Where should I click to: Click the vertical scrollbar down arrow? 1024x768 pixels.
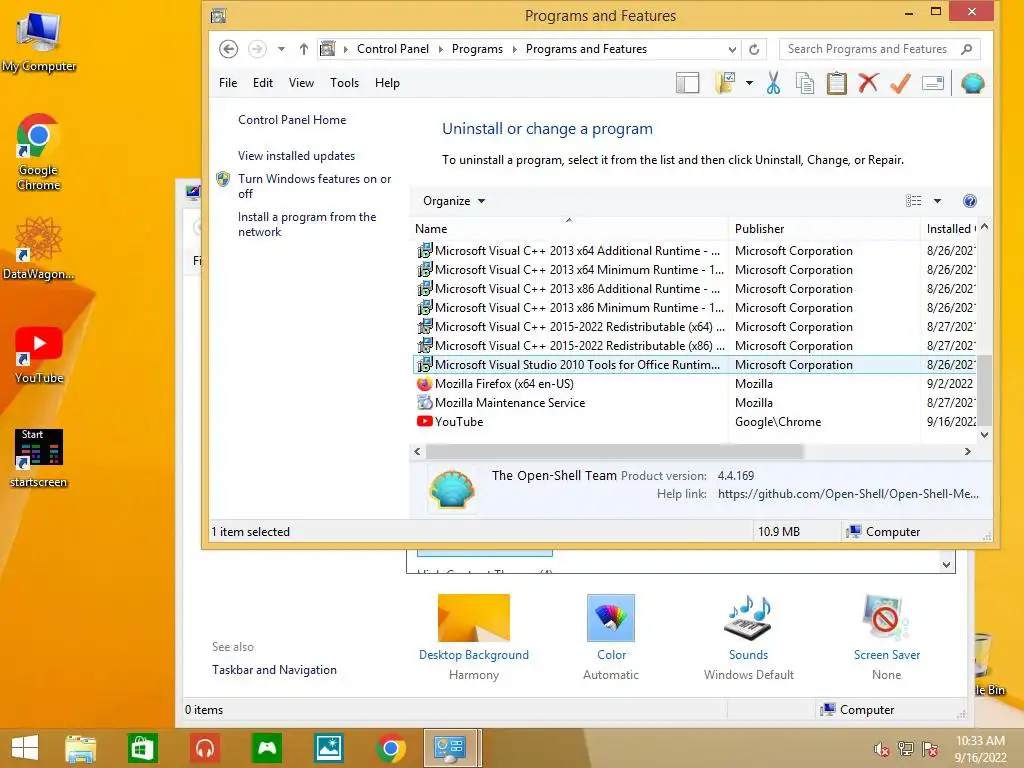click(x=984, y=435)
